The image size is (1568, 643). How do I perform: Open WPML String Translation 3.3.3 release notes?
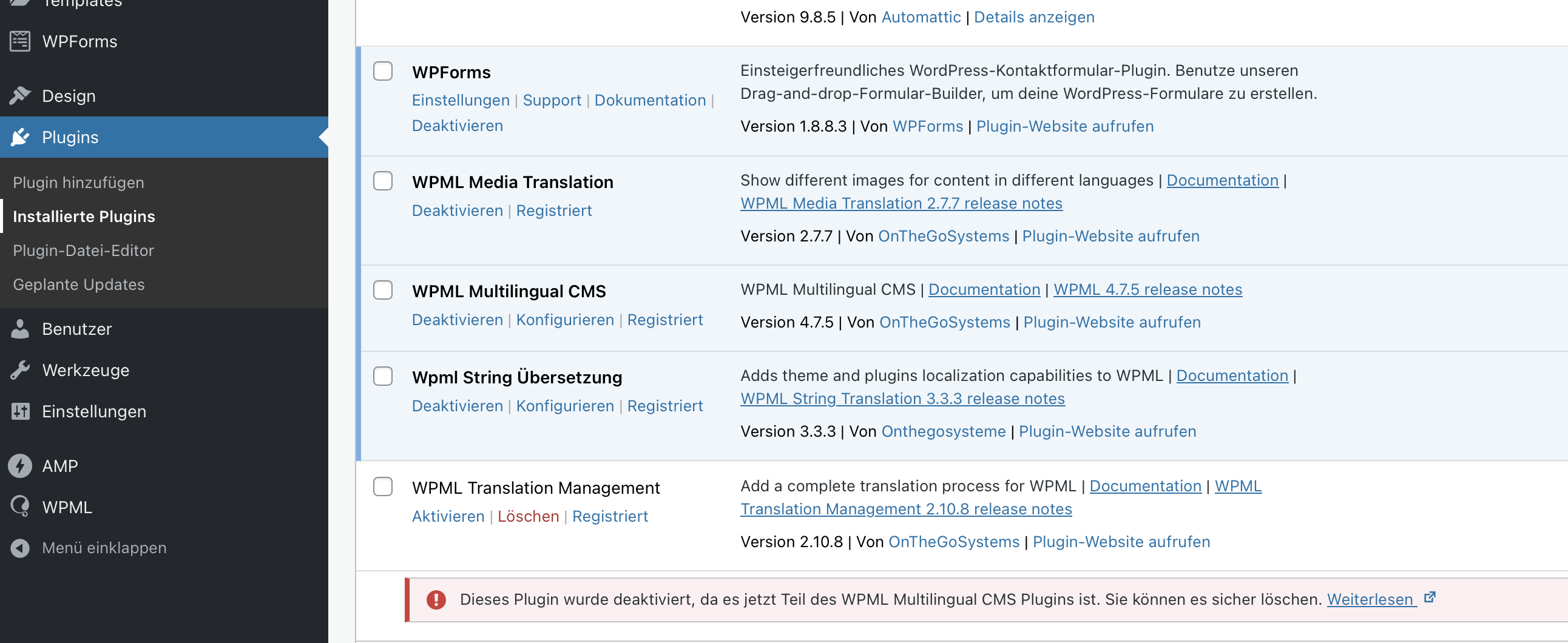point(903,399)
